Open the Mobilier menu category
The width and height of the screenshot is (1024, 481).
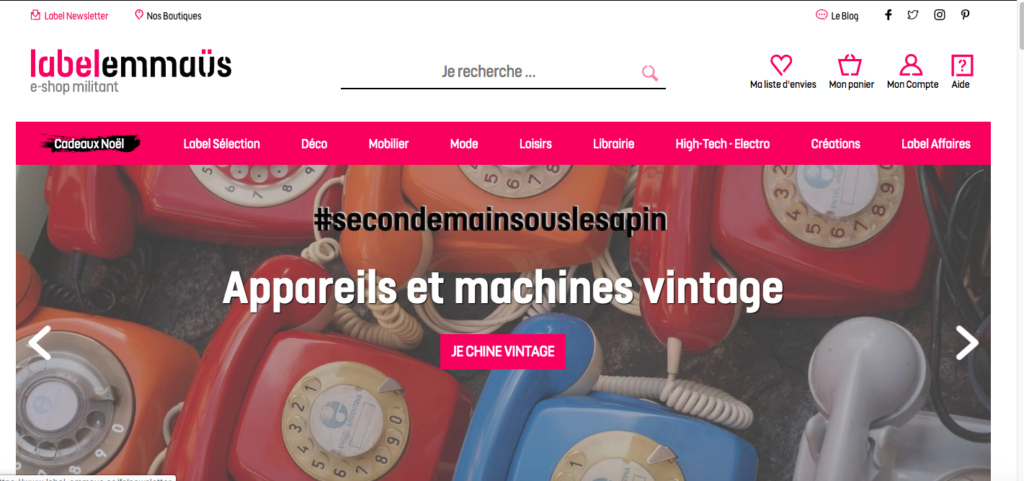tap(389, 144)
